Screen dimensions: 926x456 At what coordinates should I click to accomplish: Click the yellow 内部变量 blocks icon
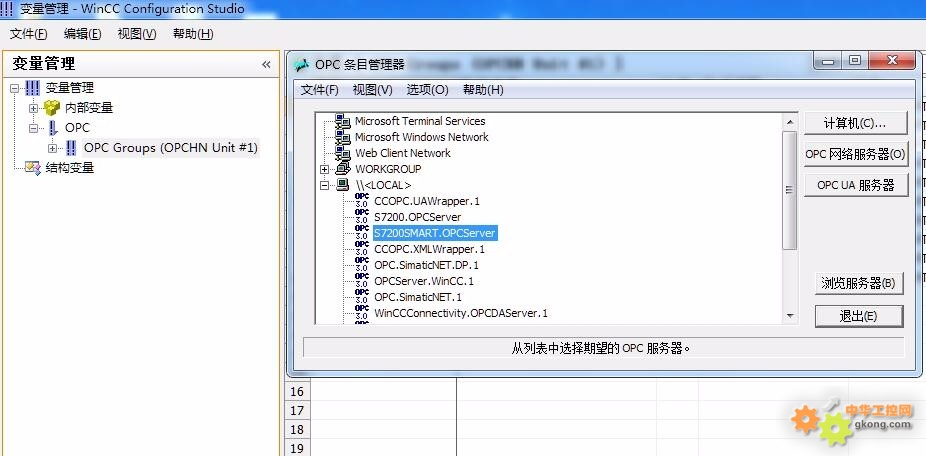(x=52, y=108)
